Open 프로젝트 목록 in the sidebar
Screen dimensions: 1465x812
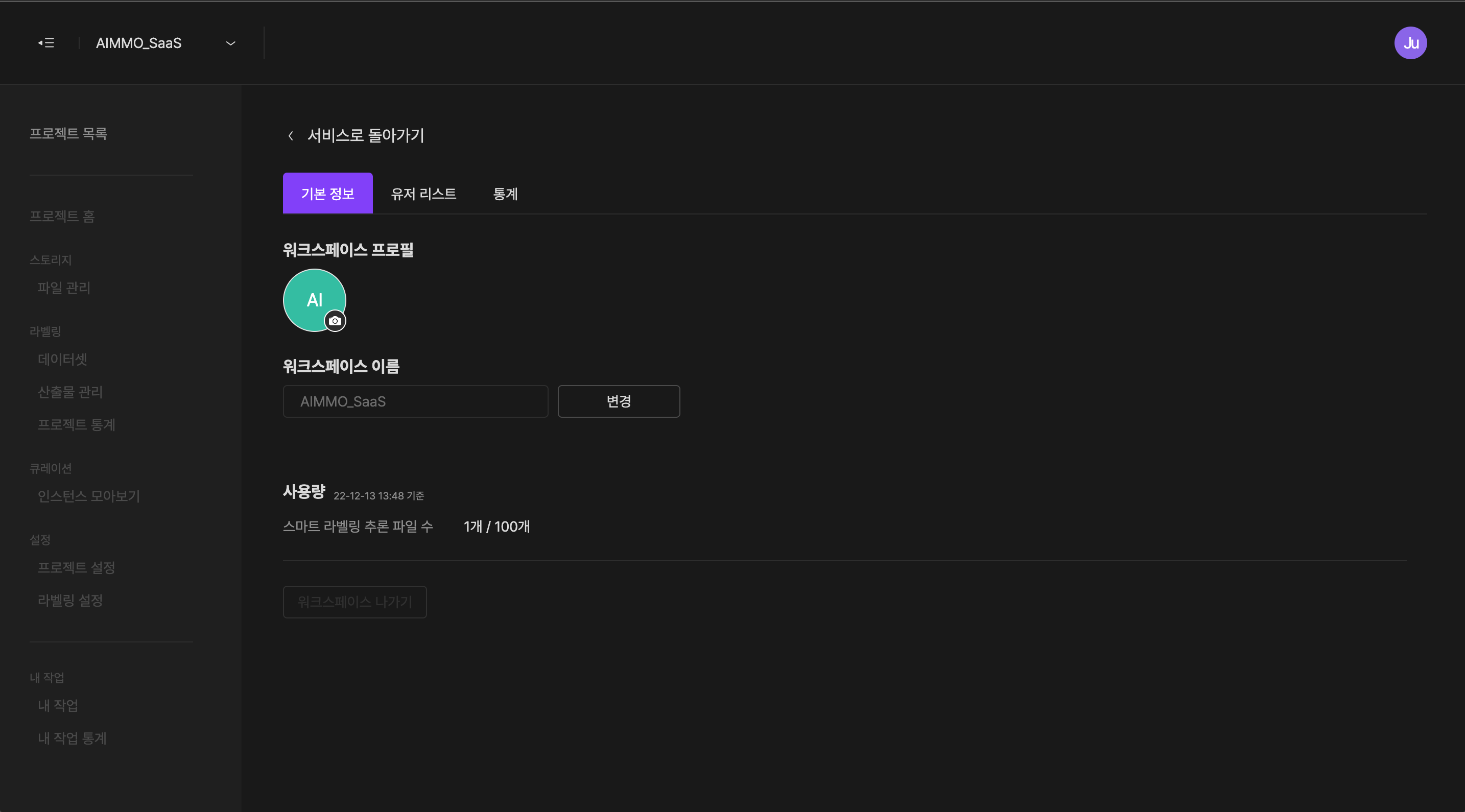click(68, 134)
